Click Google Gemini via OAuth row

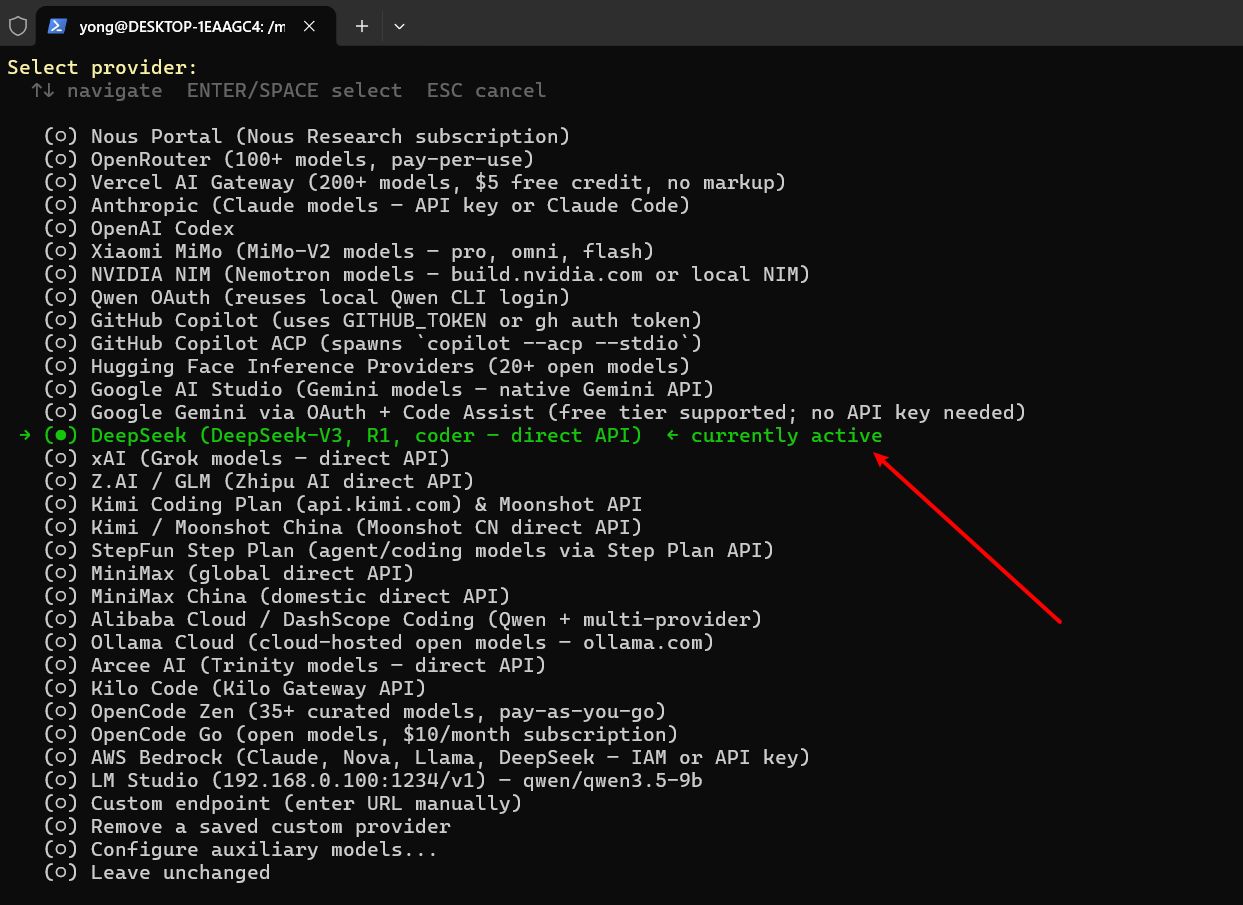pyautogui.click(x=535, y=412)
